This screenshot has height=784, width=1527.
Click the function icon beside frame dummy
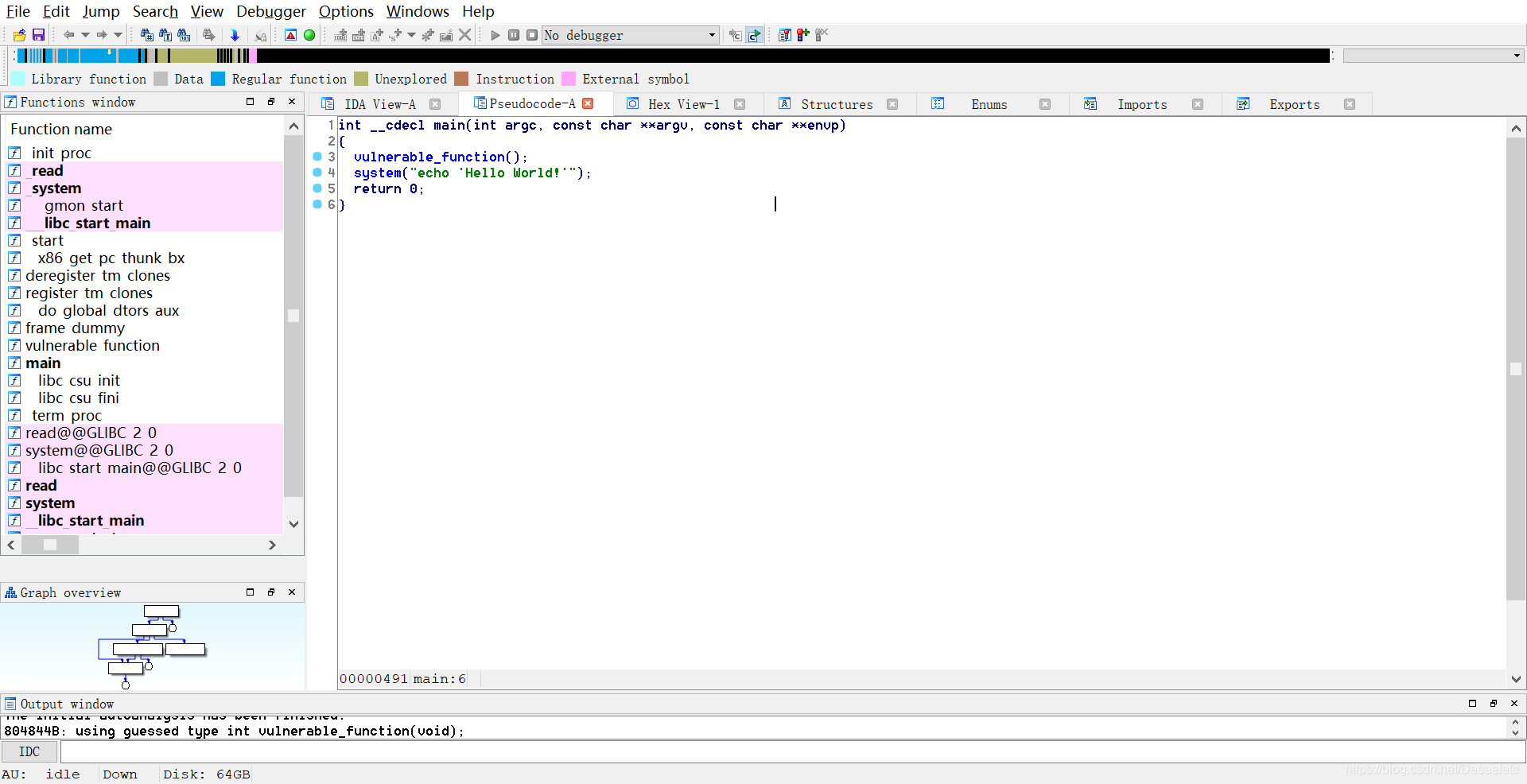(14, 328)
